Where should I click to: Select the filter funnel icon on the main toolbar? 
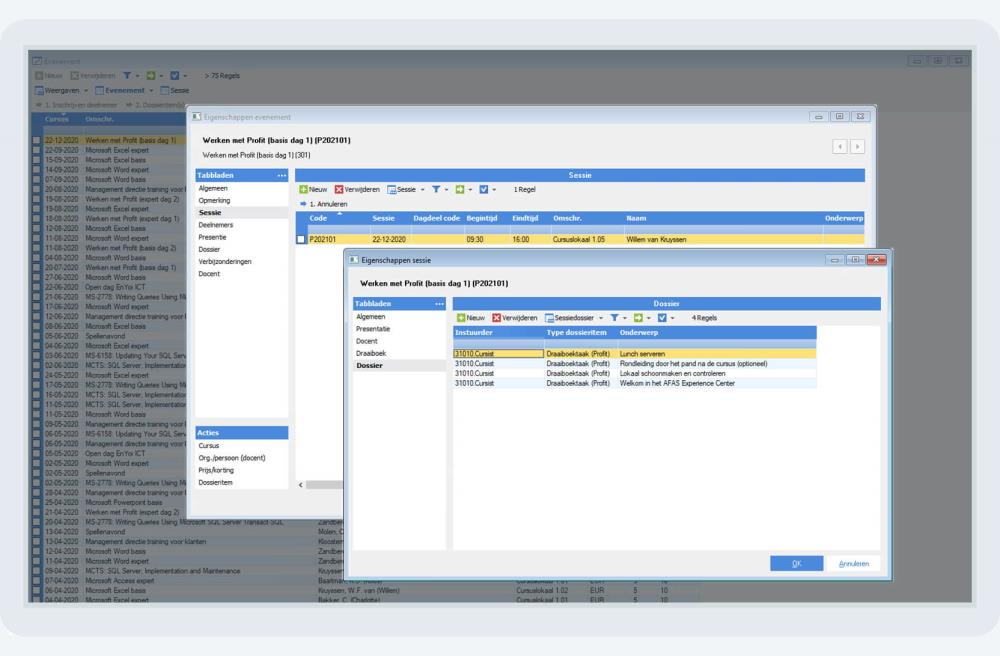click(x=128, y=76)
